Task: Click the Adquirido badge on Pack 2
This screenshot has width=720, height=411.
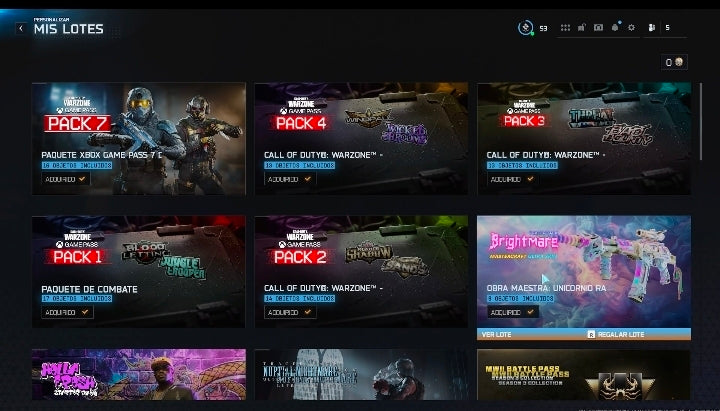Action: 289,312
